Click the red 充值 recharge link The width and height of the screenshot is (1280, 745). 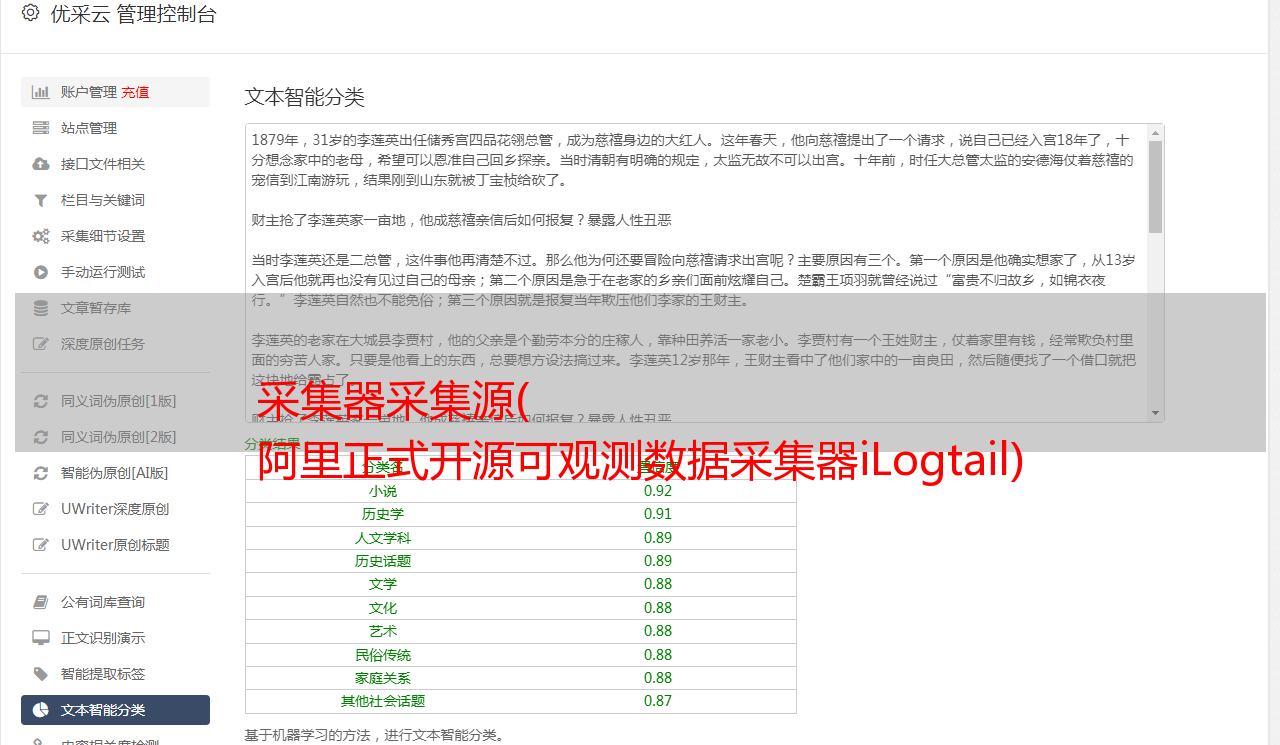135,92
